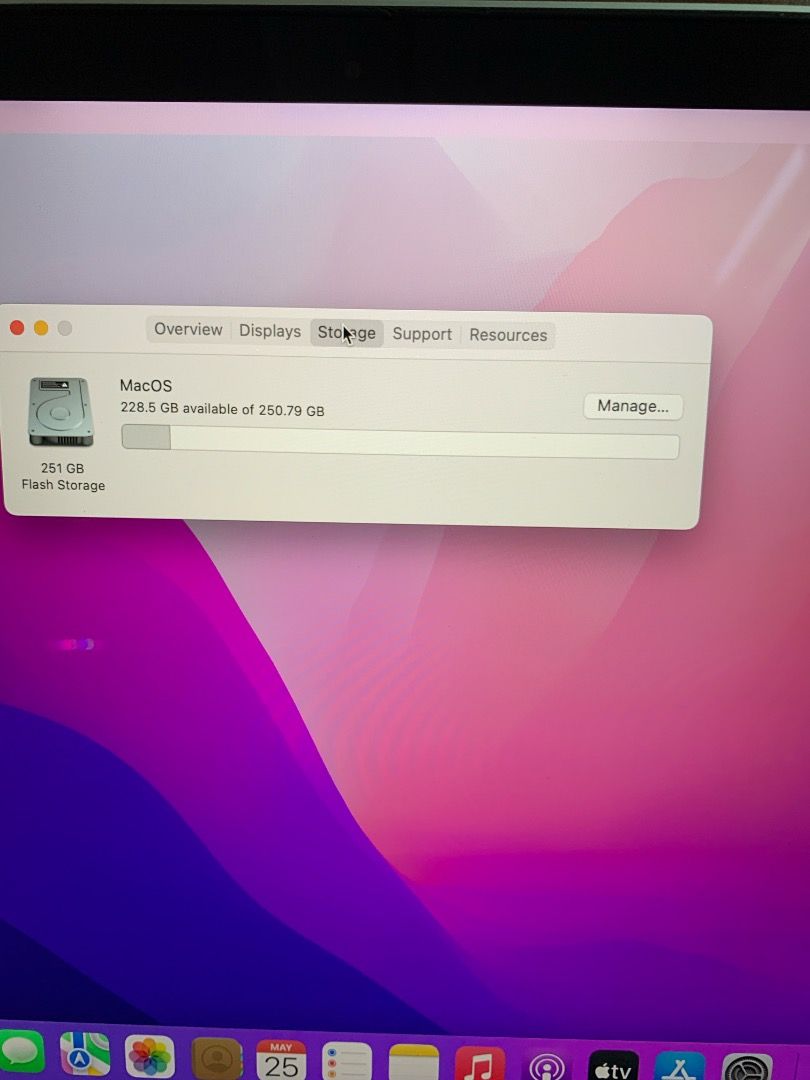Open the App Store from the Dock
Viewport: 810px width, 1080px height.
[680, 1066]
